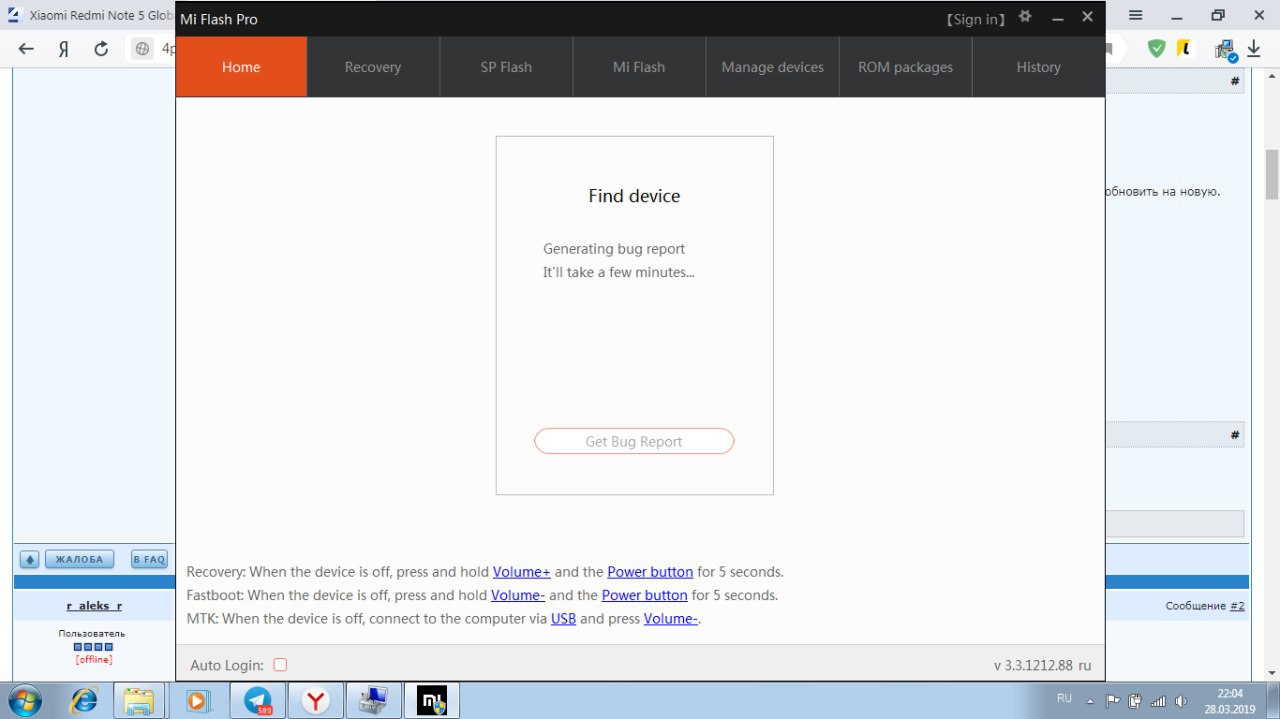1280x719 pixels.
Task: Reload the browser page
Action: point(100,48)
